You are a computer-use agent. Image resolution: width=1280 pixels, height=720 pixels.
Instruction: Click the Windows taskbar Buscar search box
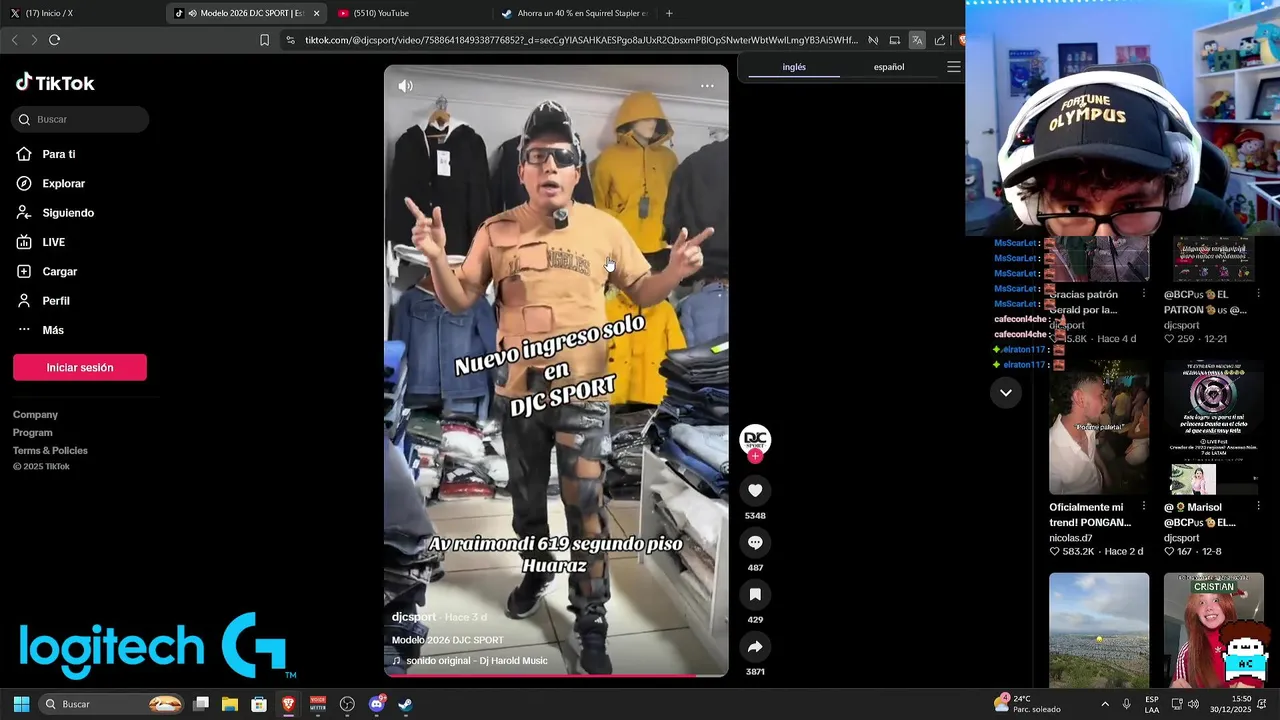(112, 704)
